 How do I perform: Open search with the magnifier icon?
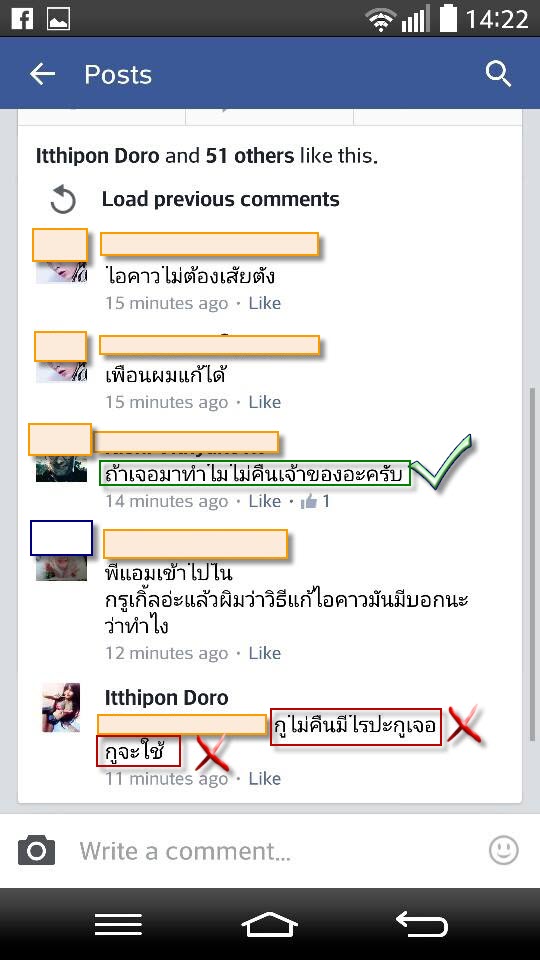click(498, 75)
